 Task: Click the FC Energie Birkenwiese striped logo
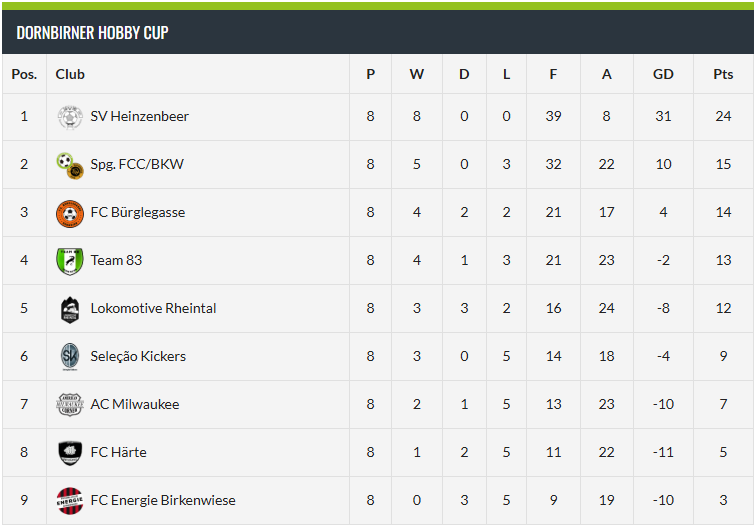point(69,500)
